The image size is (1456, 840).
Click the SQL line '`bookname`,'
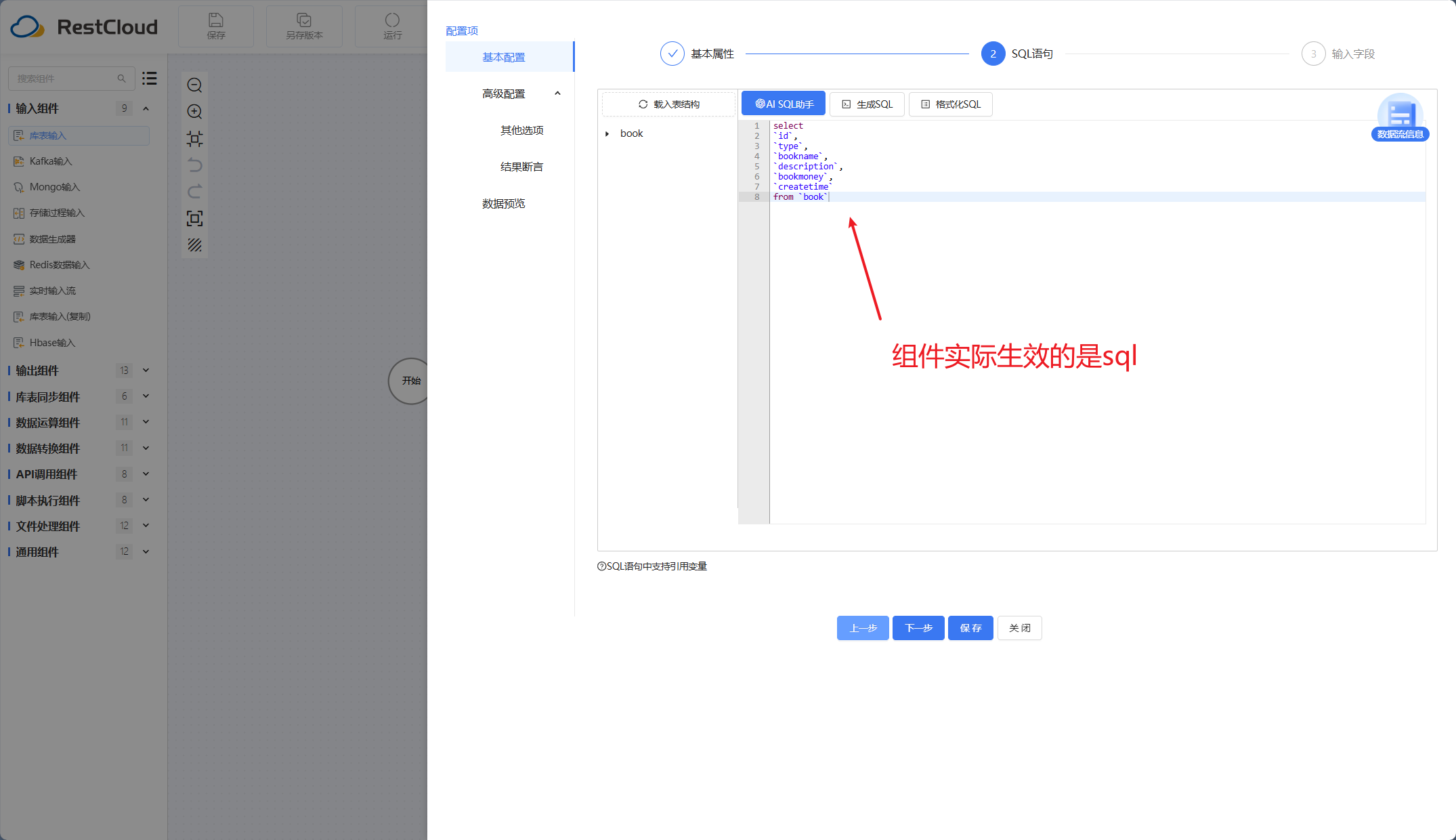pyautogui.click(x=800, y=156)
